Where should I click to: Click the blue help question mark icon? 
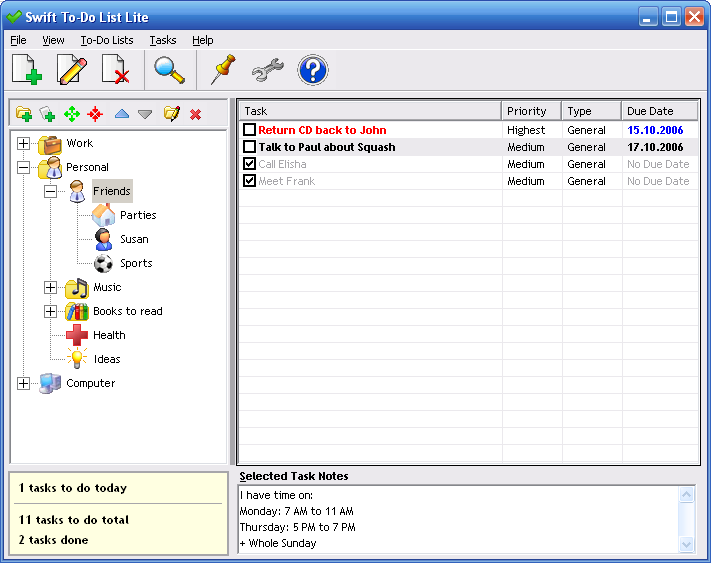313,71
